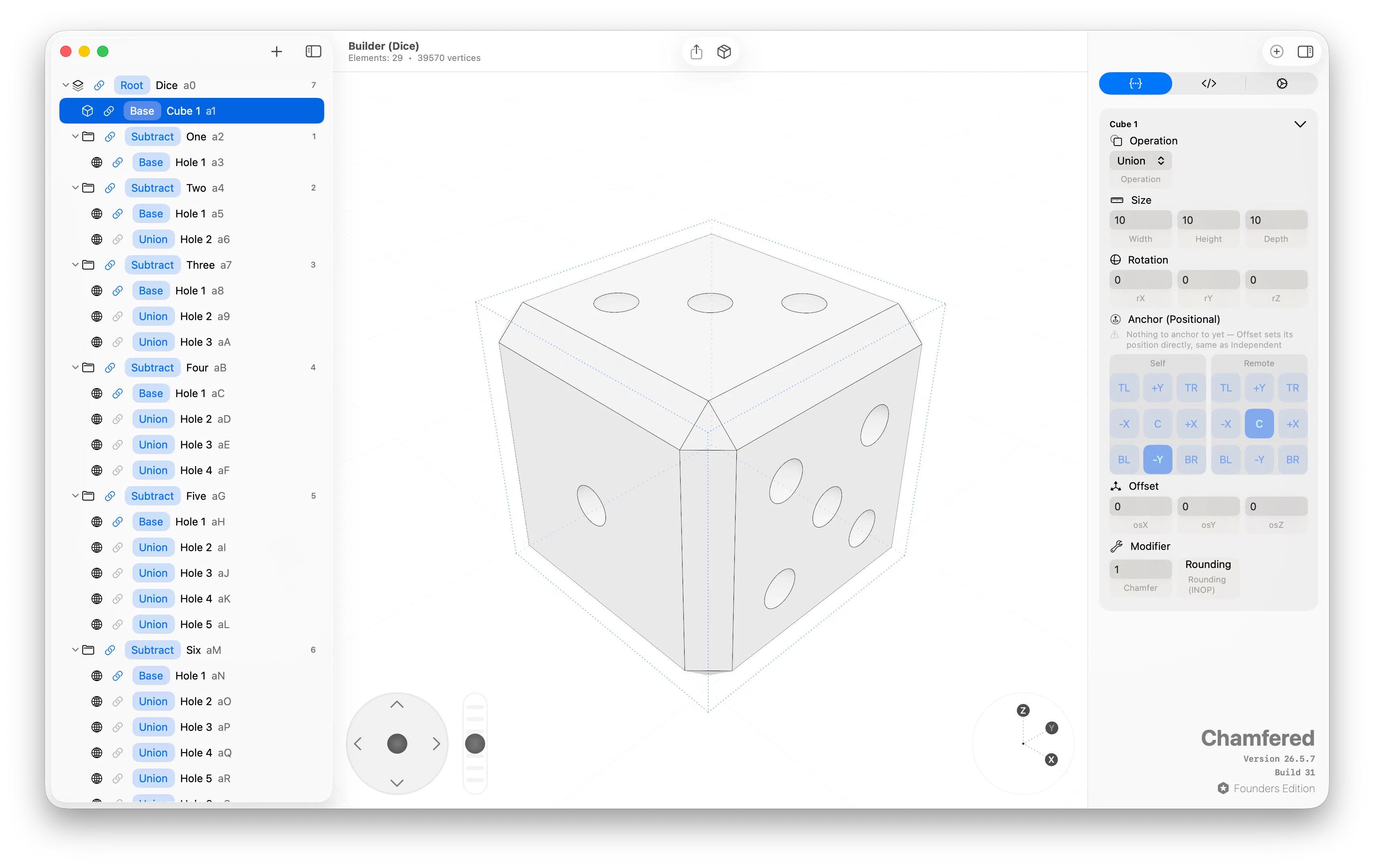Screen dimensions: 1374x868
Task: Collapse the Root Dice tree node
Action: coord(66,85)
